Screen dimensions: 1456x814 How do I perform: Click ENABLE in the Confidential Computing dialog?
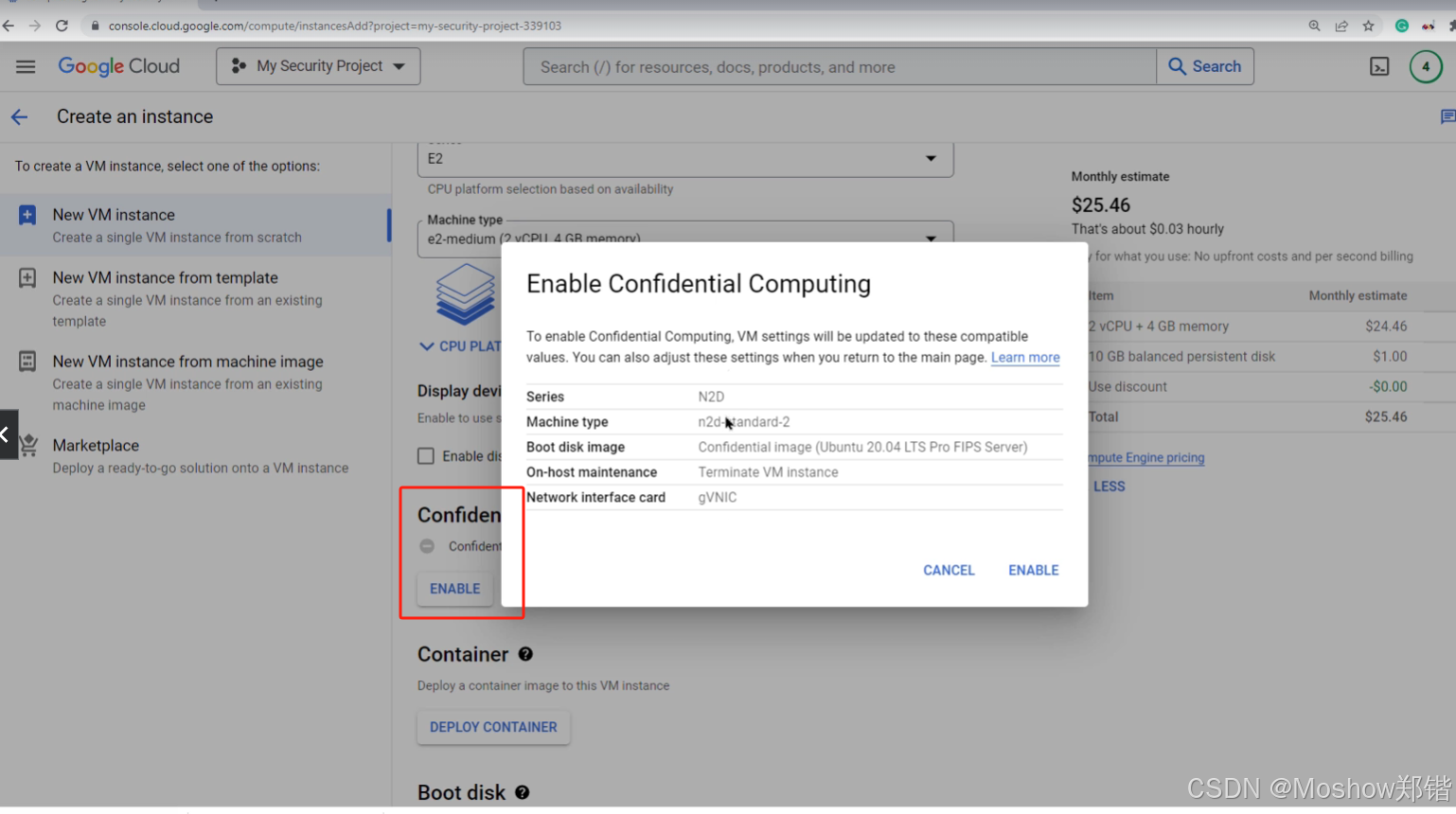point(1032,570)
